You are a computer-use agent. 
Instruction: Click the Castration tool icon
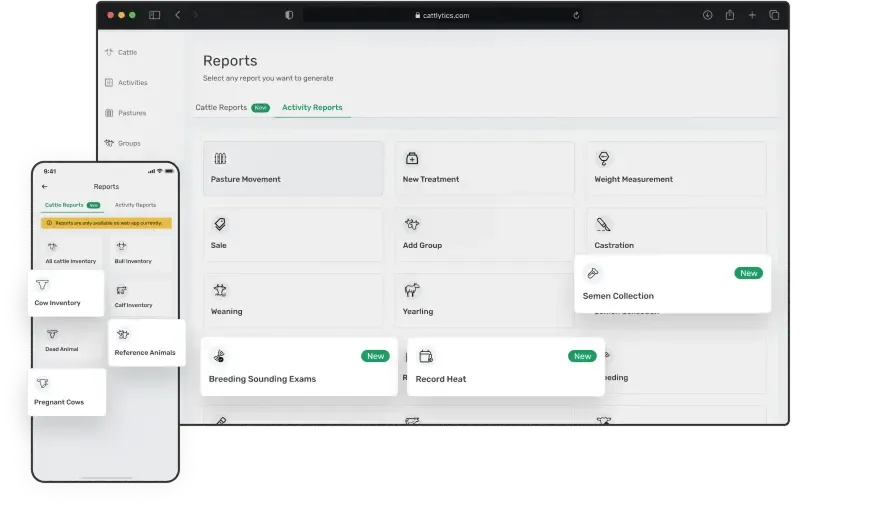[603, 225]
